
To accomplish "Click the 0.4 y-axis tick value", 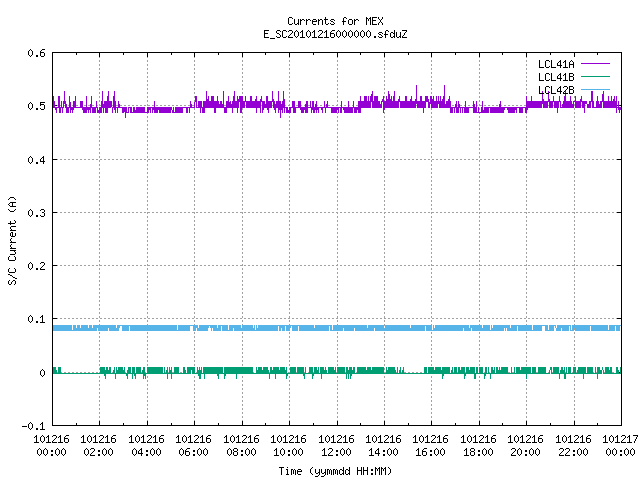I will click(36, 160).
